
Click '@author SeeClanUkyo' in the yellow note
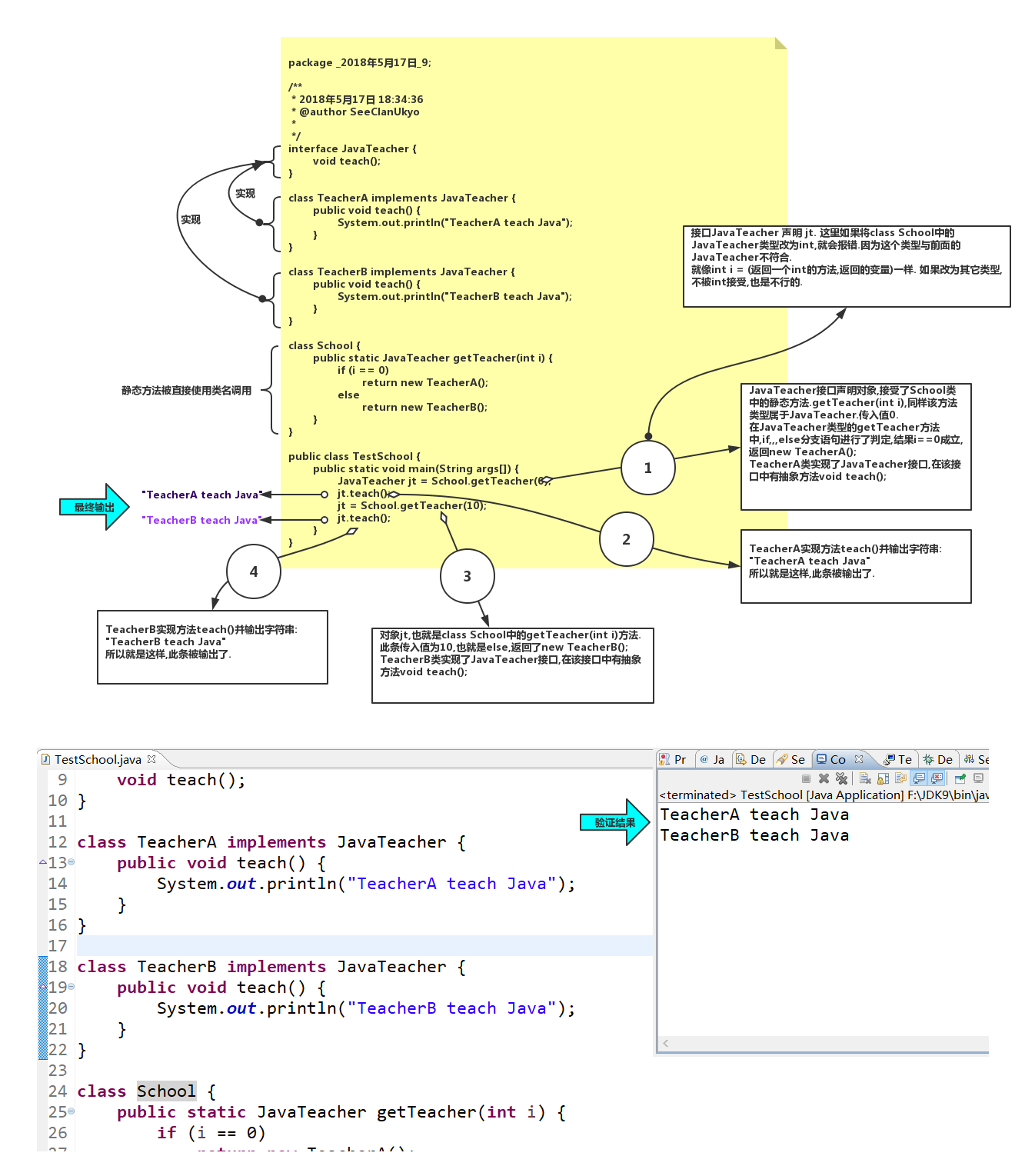pos(359,112)
